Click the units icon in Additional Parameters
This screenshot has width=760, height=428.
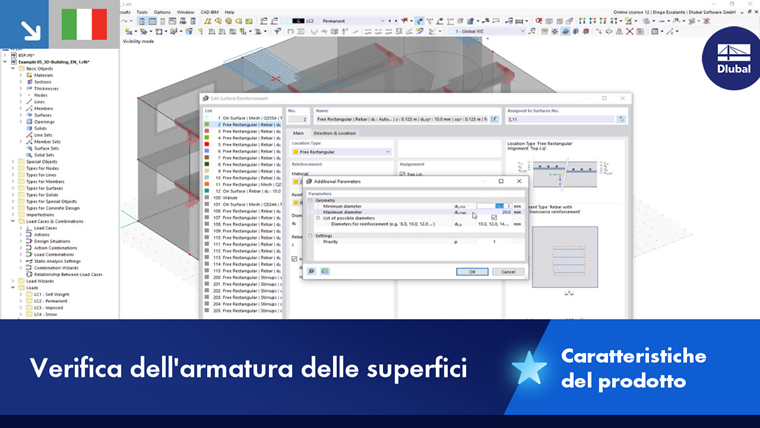pyautogui.click(x=325, y=271)
